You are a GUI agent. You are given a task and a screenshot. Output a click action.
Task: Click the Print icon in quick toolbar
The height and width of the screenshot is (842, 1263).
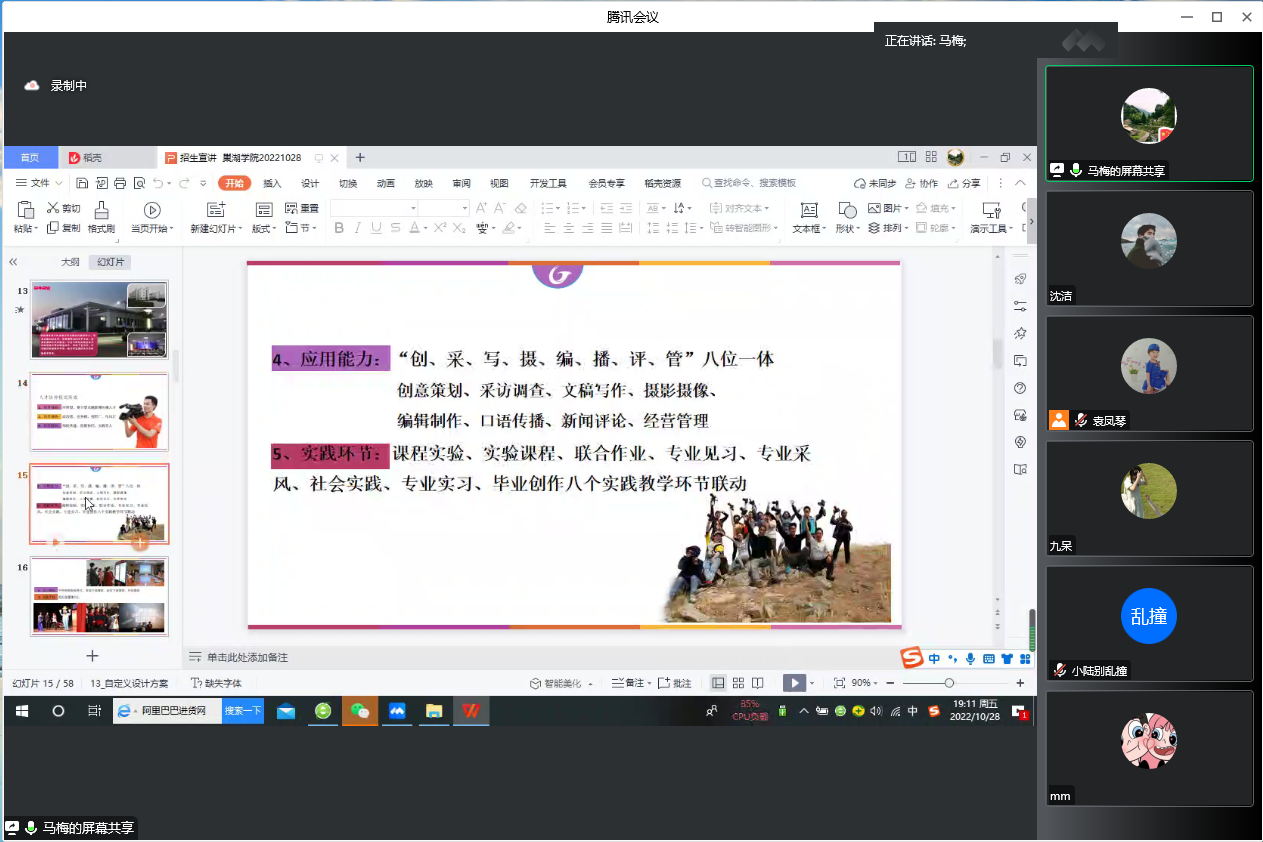120,183
